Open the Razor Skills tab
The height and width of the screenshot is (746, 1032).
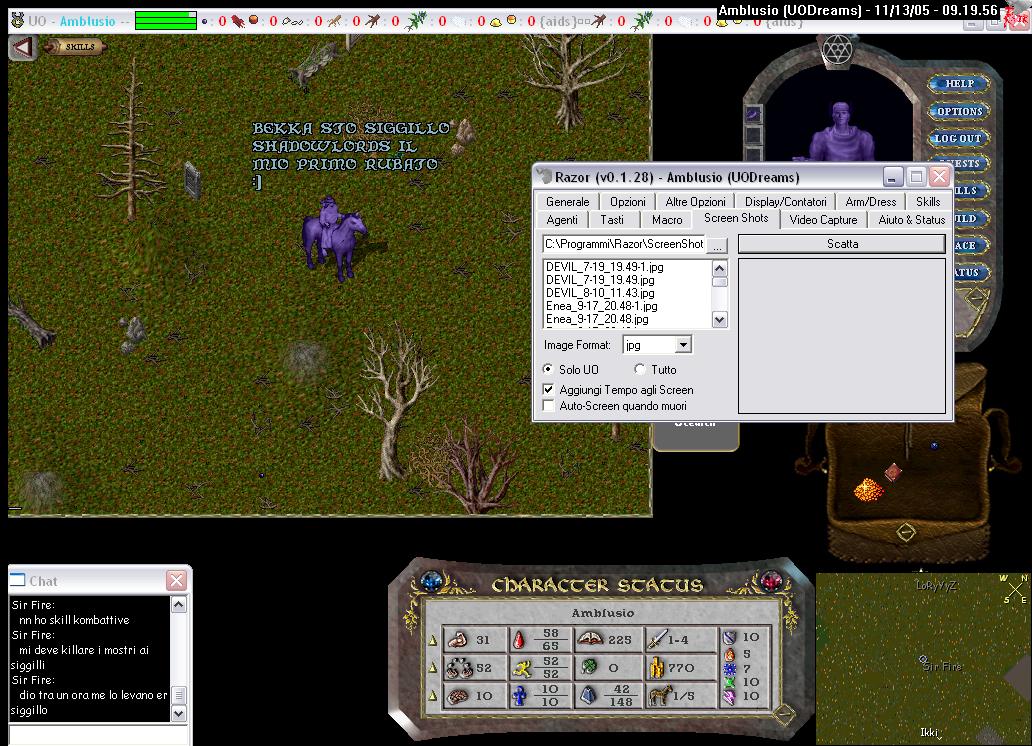pyautogui.click(x=928, y=201)
